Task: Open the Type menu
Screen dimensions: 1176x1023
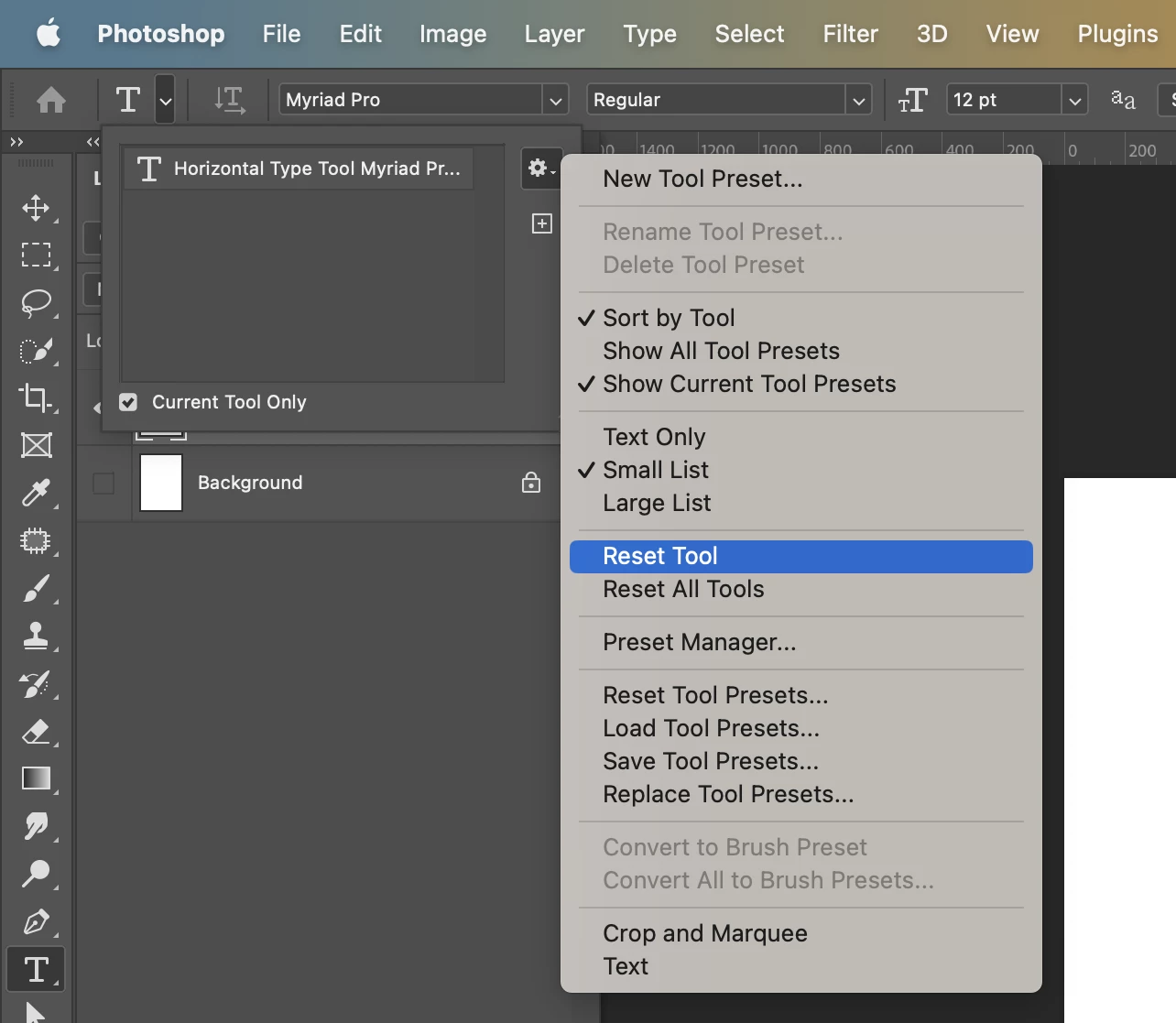Action: point(649,34)
